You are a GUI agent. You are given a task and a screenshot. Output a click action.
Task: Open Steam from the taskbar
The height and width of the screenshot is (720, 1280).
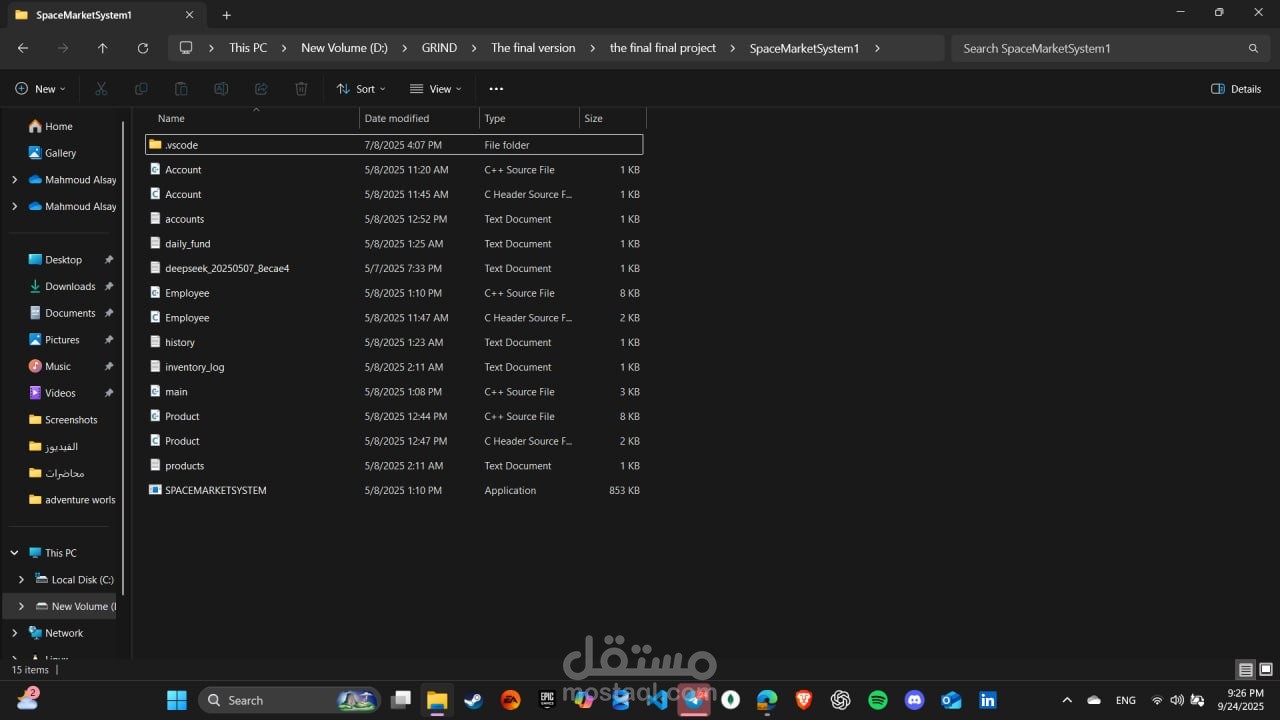click(x=473, y=700)
